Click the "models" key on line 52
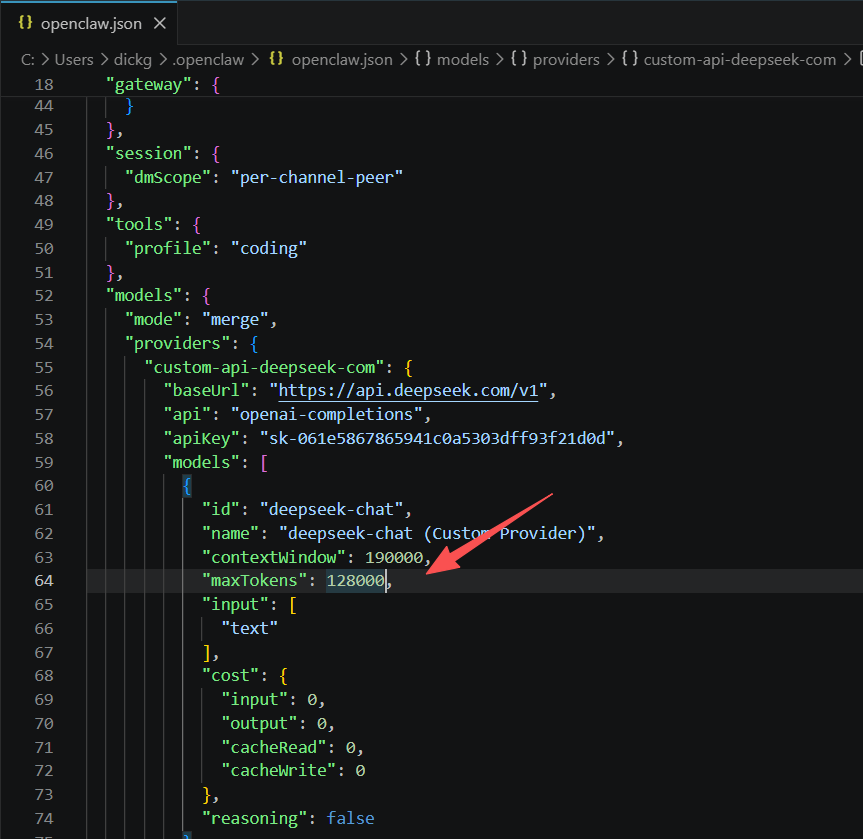The width and height of the screenshot is (863, 839). pos(144,296)
